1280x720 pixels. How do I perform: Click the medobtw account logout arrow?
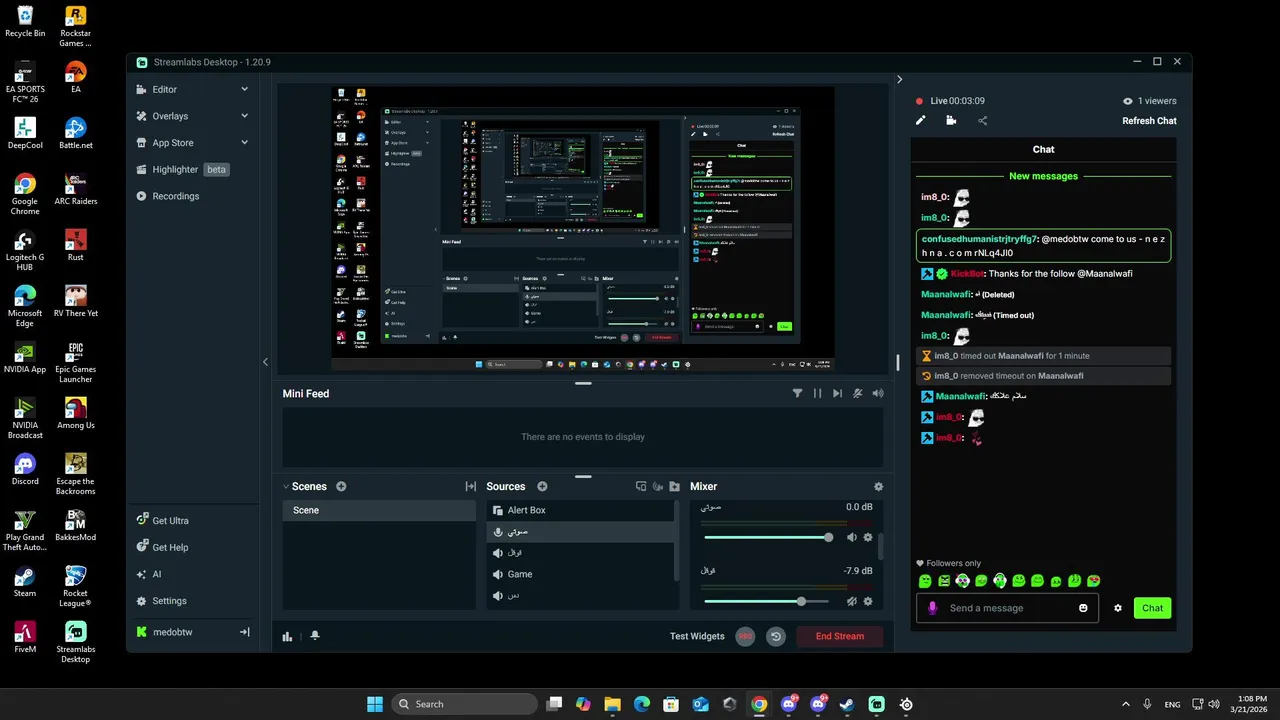(244, 632)
